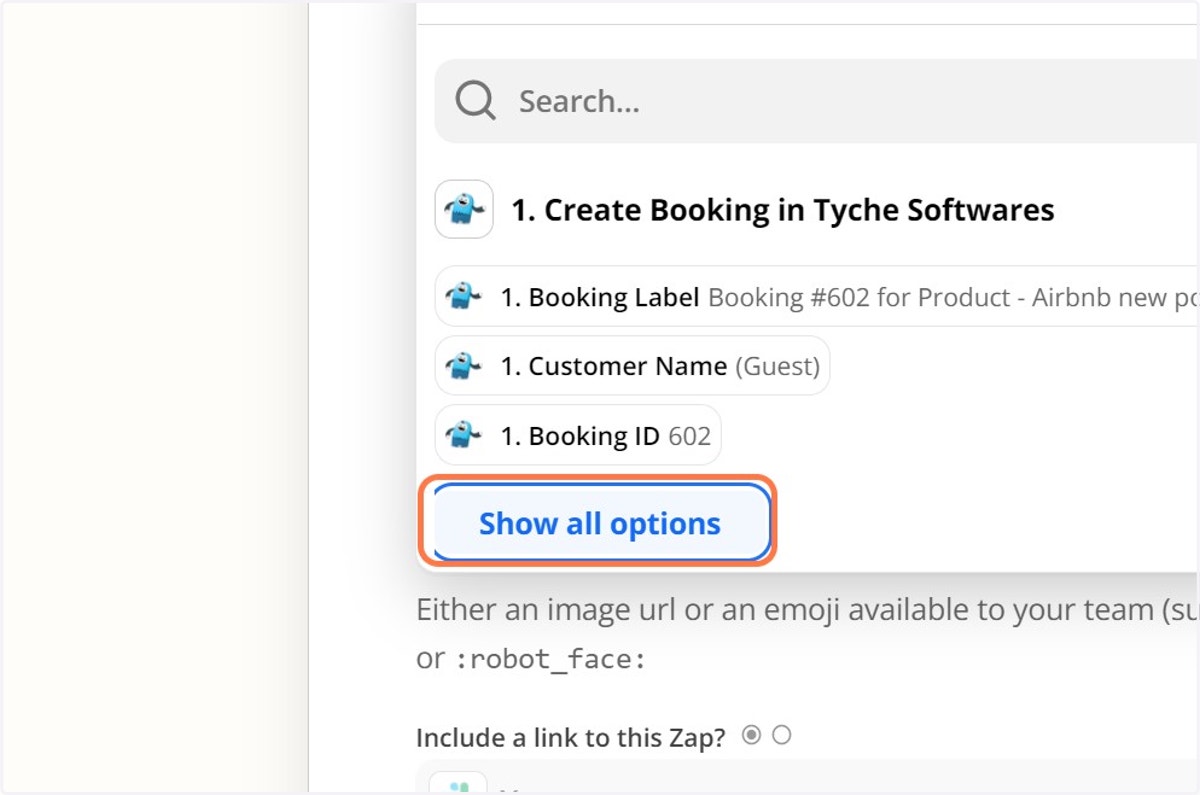Click the ":robot_face:" emoji code text
Viewport: 1200px width, 795px height.
tap(553, 660)
